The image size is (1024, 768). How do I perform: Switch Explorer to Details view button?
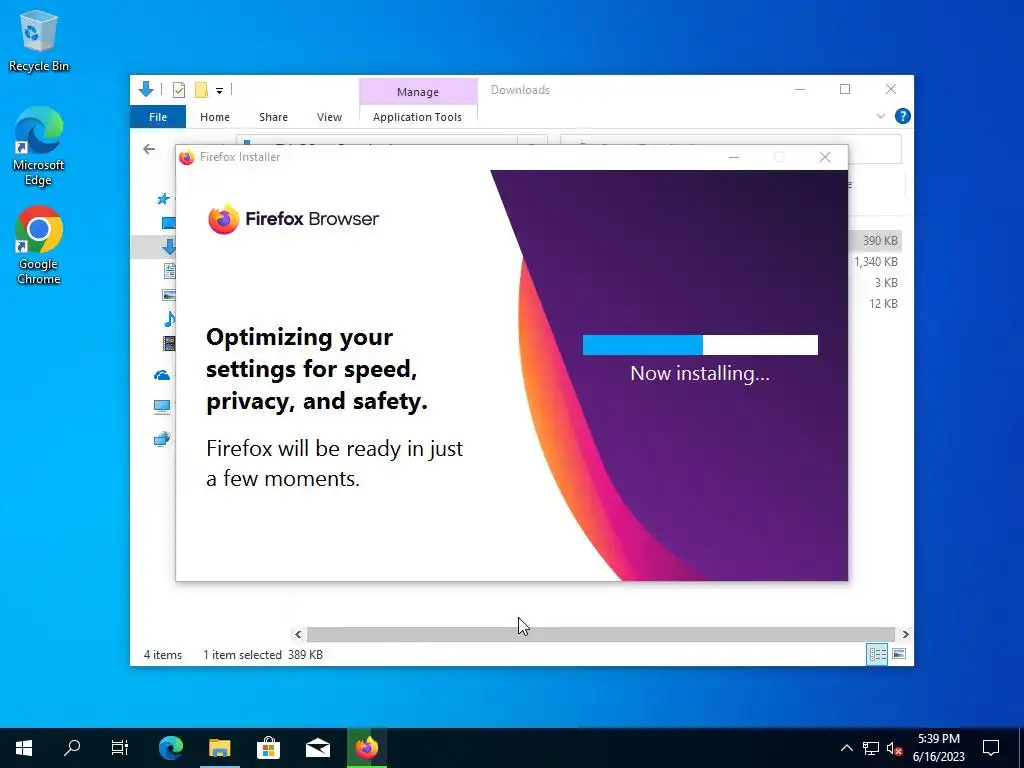click(877, 654)
